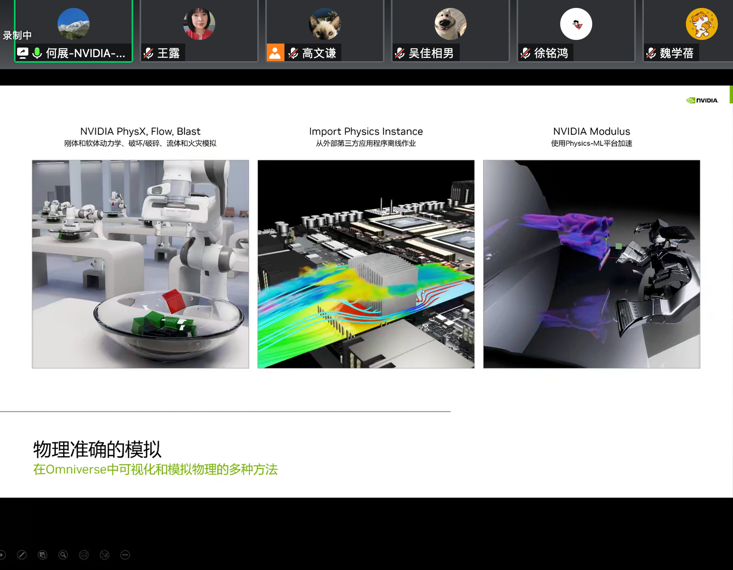Click the NVIDIA PhysX robot arm image
Viewport: 733px width, 570px height.
pos(140,264)
